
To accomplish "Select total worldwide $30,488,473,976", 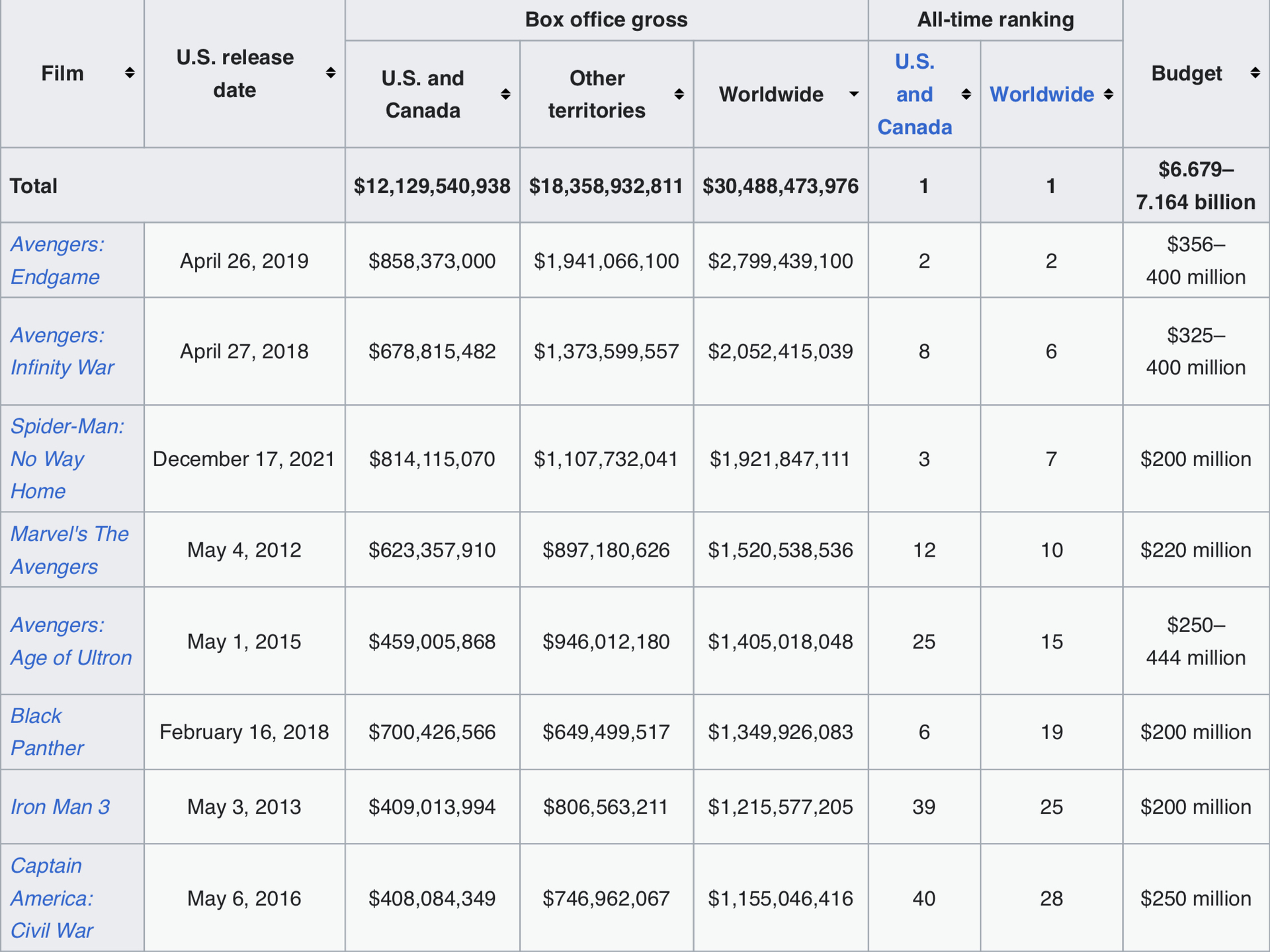I will pos(781,186).
